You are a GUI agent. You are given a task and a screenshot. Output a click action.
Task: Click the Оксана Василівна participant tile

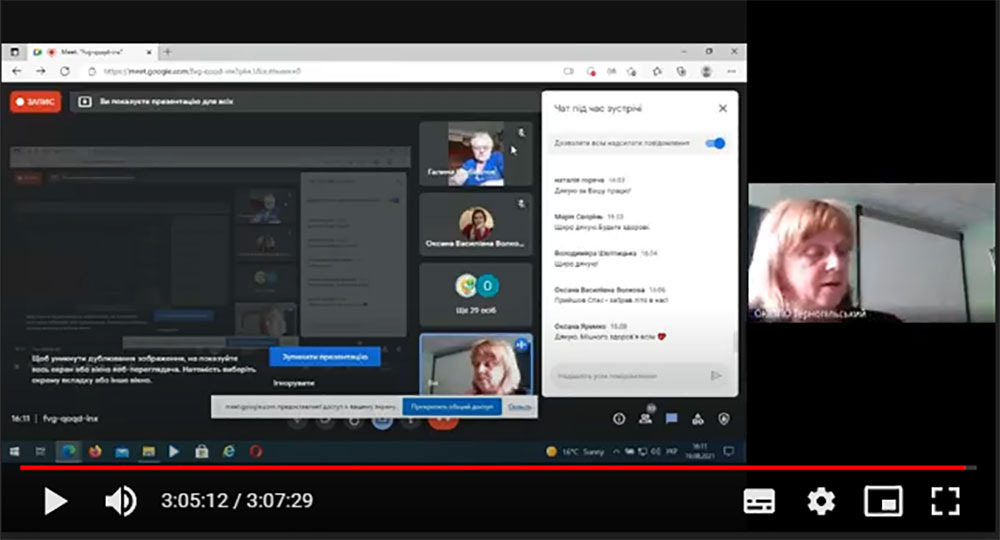(x=476, y=224)
